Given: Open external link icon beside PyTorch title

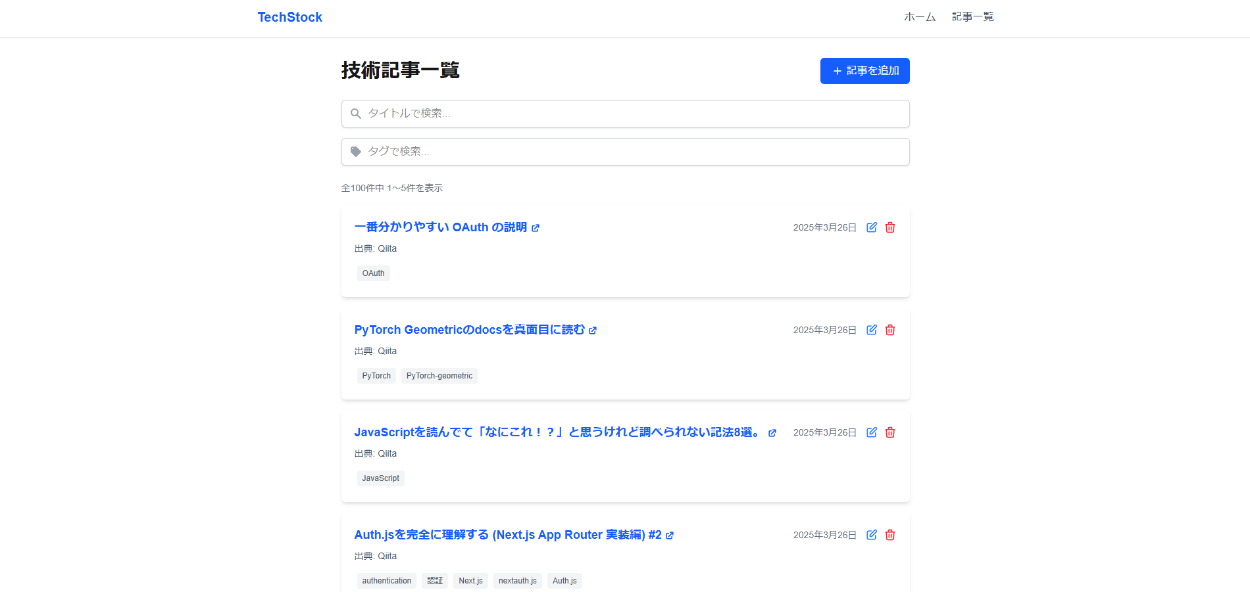Looking at the screenshot, I should pos(593,331).
